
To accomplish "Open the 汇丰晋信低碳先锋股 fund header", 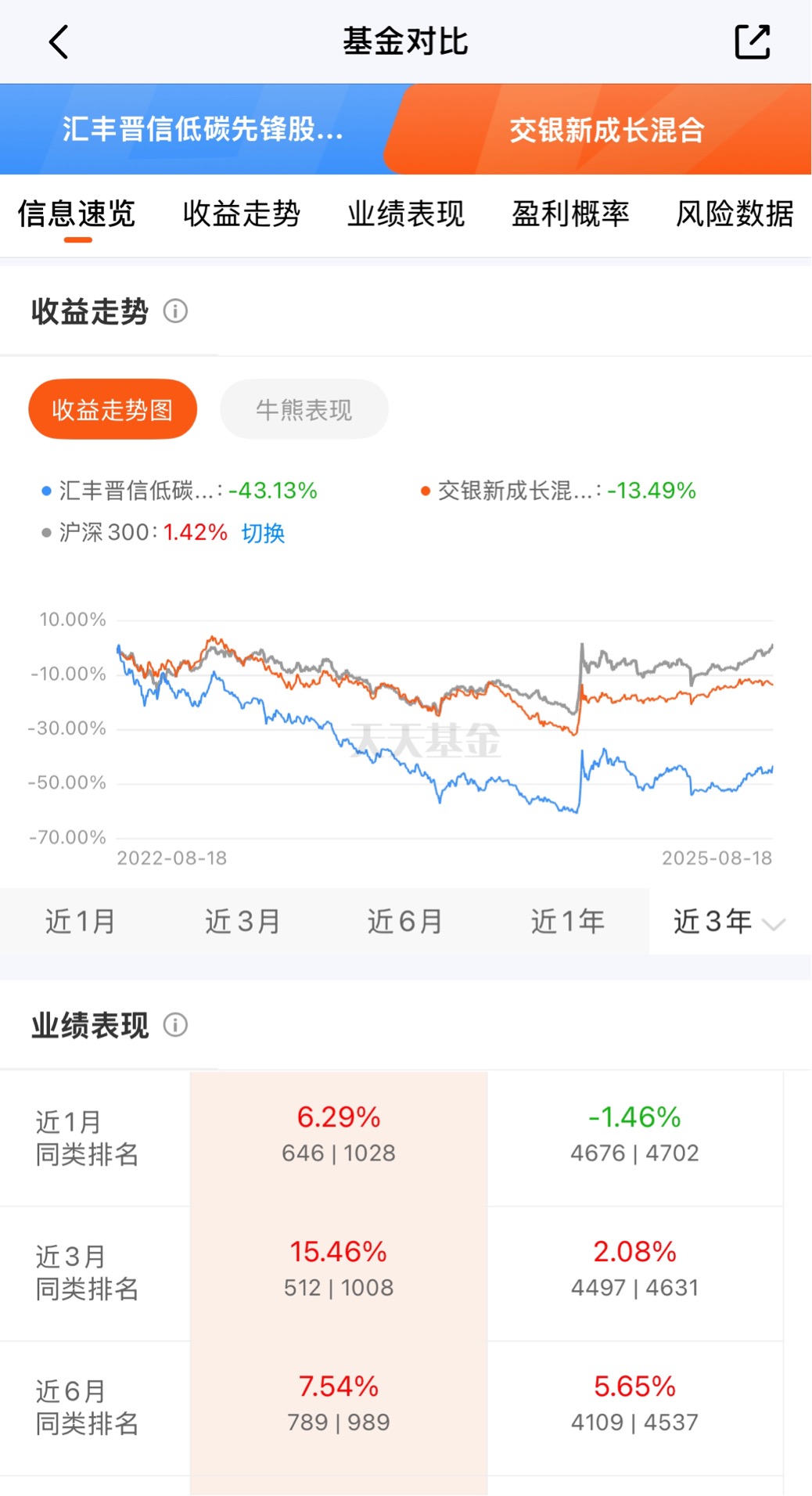I will coord(203,129).
